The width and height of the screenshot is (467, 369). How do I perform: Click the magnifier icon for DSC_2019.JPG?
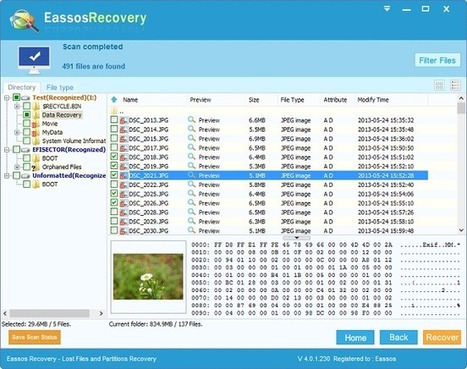191,166
